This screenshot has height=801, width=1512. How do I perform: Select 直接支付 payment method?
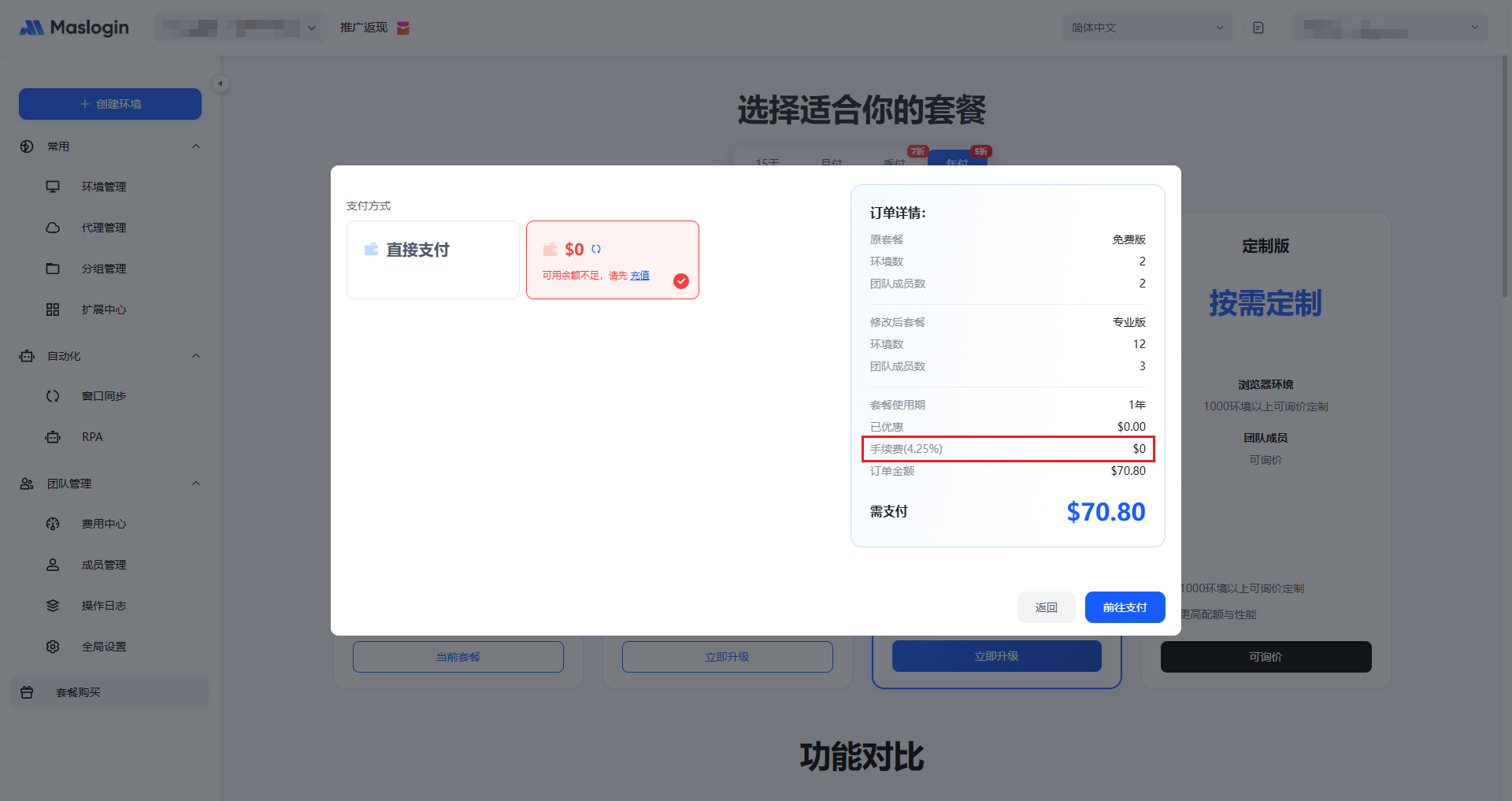tap(432, 260)
